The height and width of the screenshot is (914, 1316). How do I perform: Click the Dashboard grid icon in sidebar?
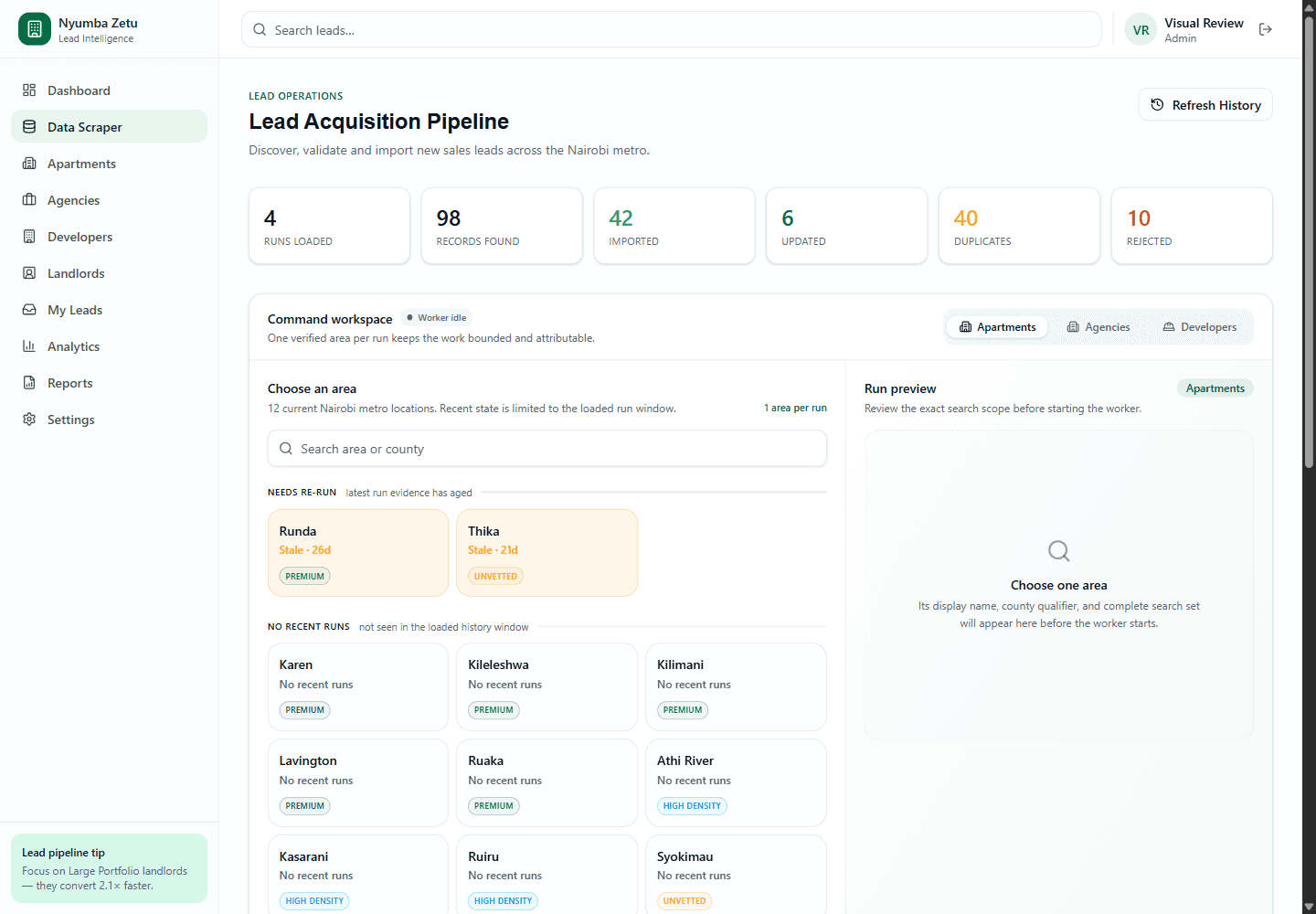[x=29, y=90]
